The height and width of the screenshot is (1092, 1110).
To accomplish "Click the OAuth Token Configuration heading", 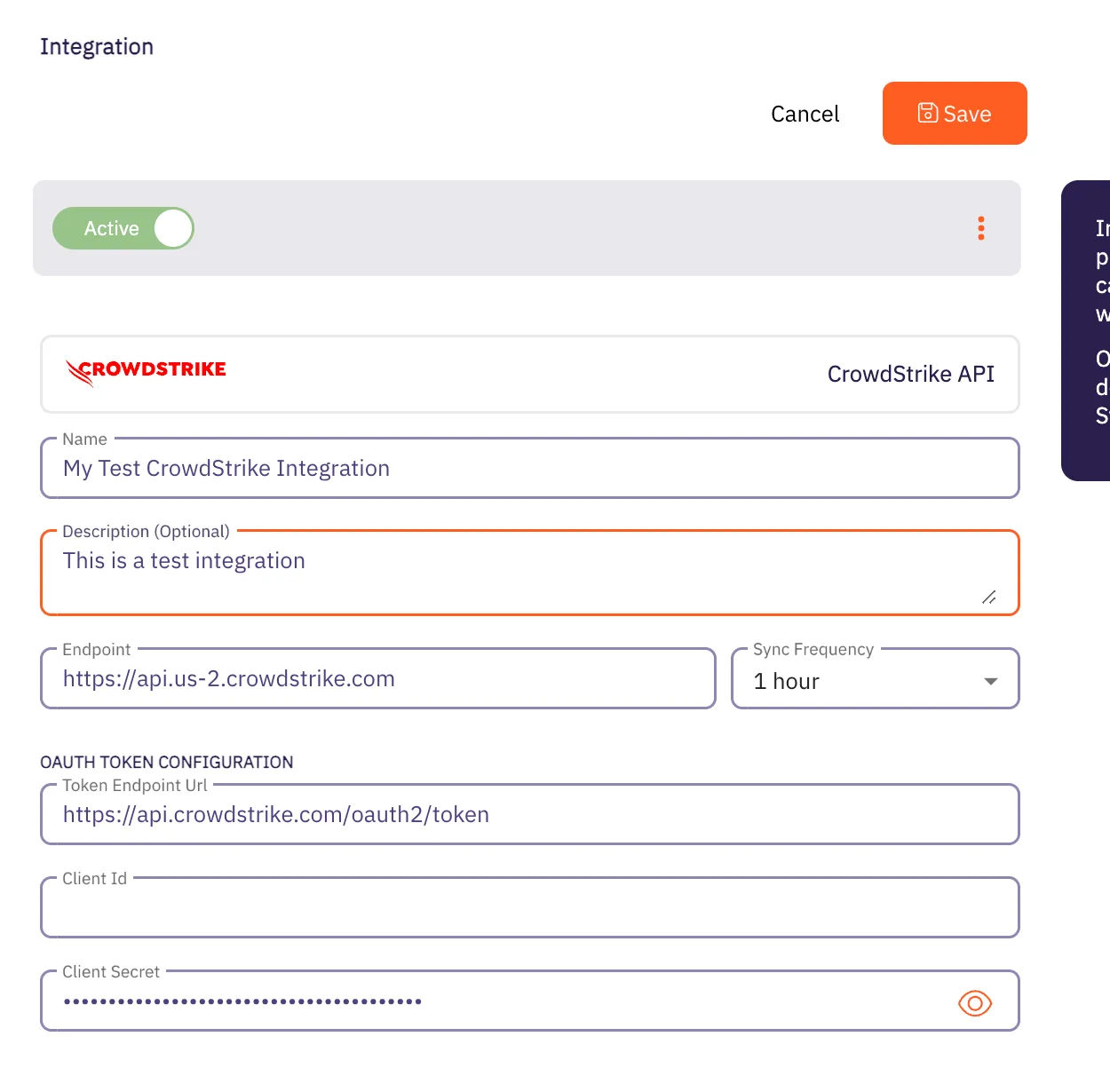I will 166,762.
